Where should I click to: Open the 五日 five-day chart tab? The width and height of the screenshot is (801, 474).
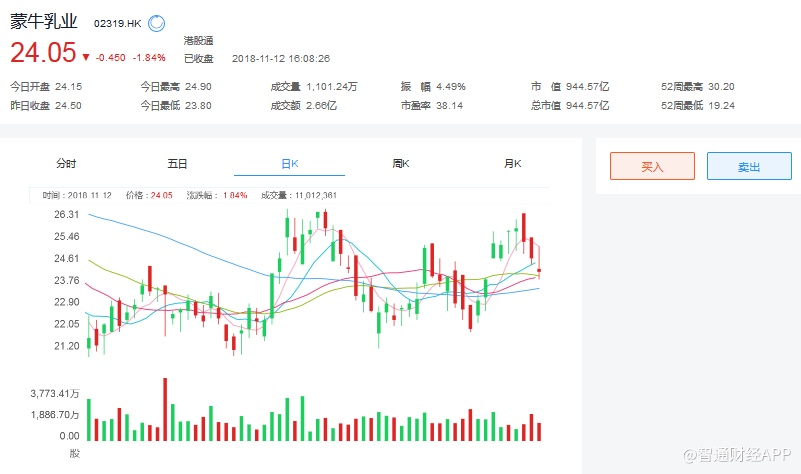click(x=177, y=163)
